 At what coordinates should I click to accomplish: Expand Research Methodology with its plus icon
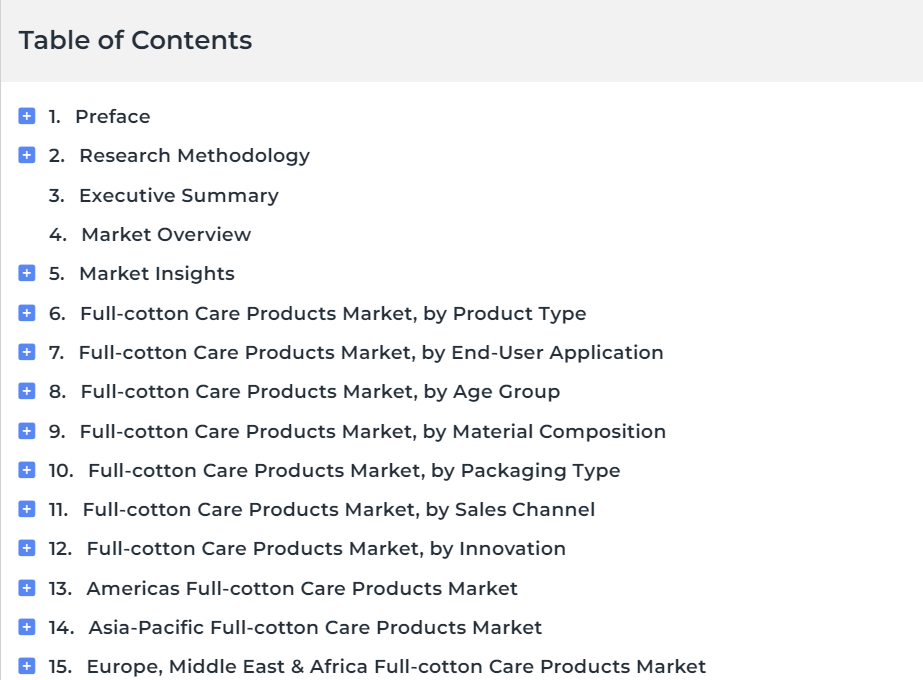tap(26, 155)
